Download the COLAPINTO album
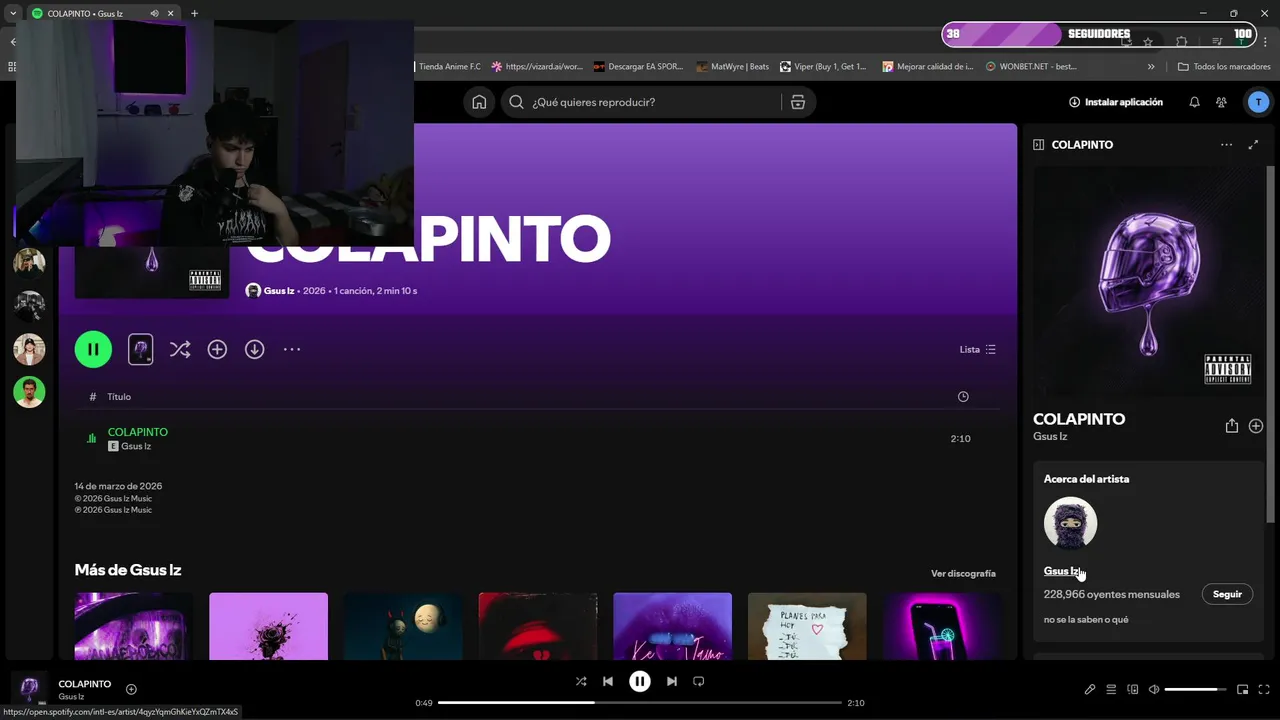This screenshot has width=1280, height=720. (255, 349)
